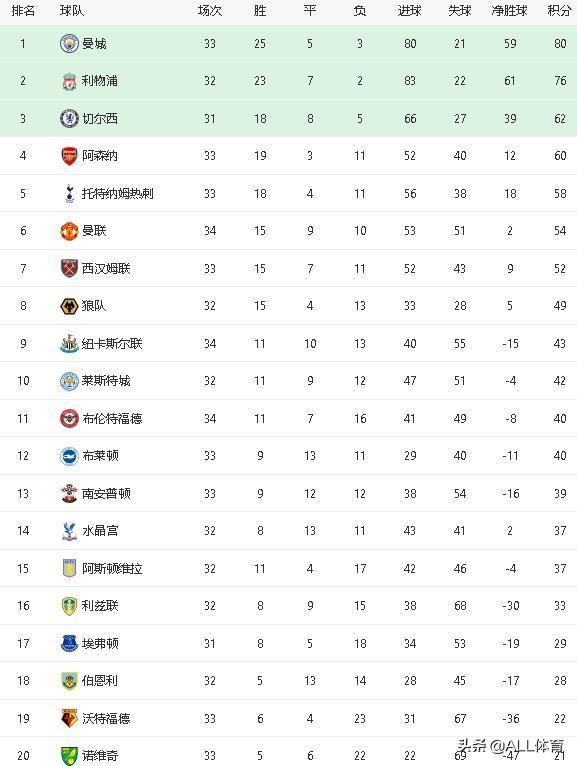Click the Manchester United badge
The height and width of the screenshot is (766, 577).
click(69, 231)
